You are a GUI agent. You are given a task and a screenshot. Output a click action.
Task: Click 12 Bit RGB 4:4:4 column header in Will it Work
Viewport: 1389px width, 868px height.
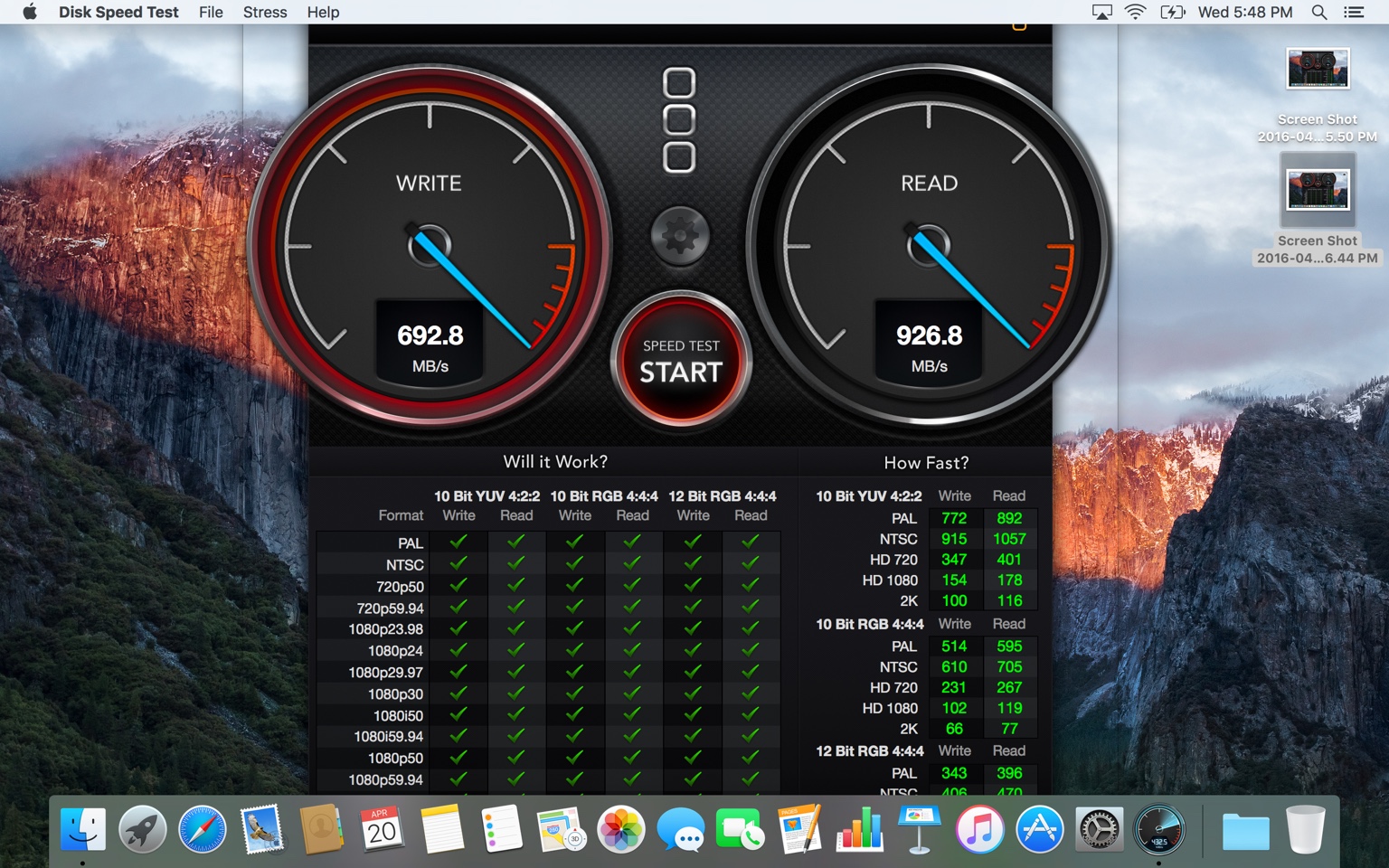[723, 496]
